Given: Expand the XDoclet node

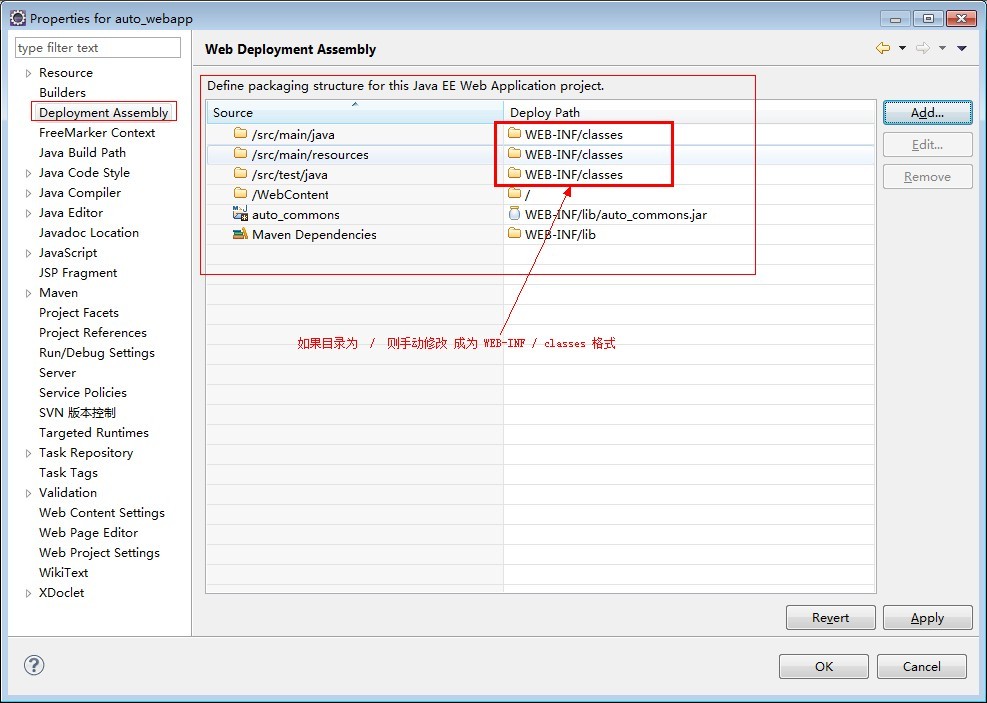Looking at the screenshot, I should tap(28, 593).
